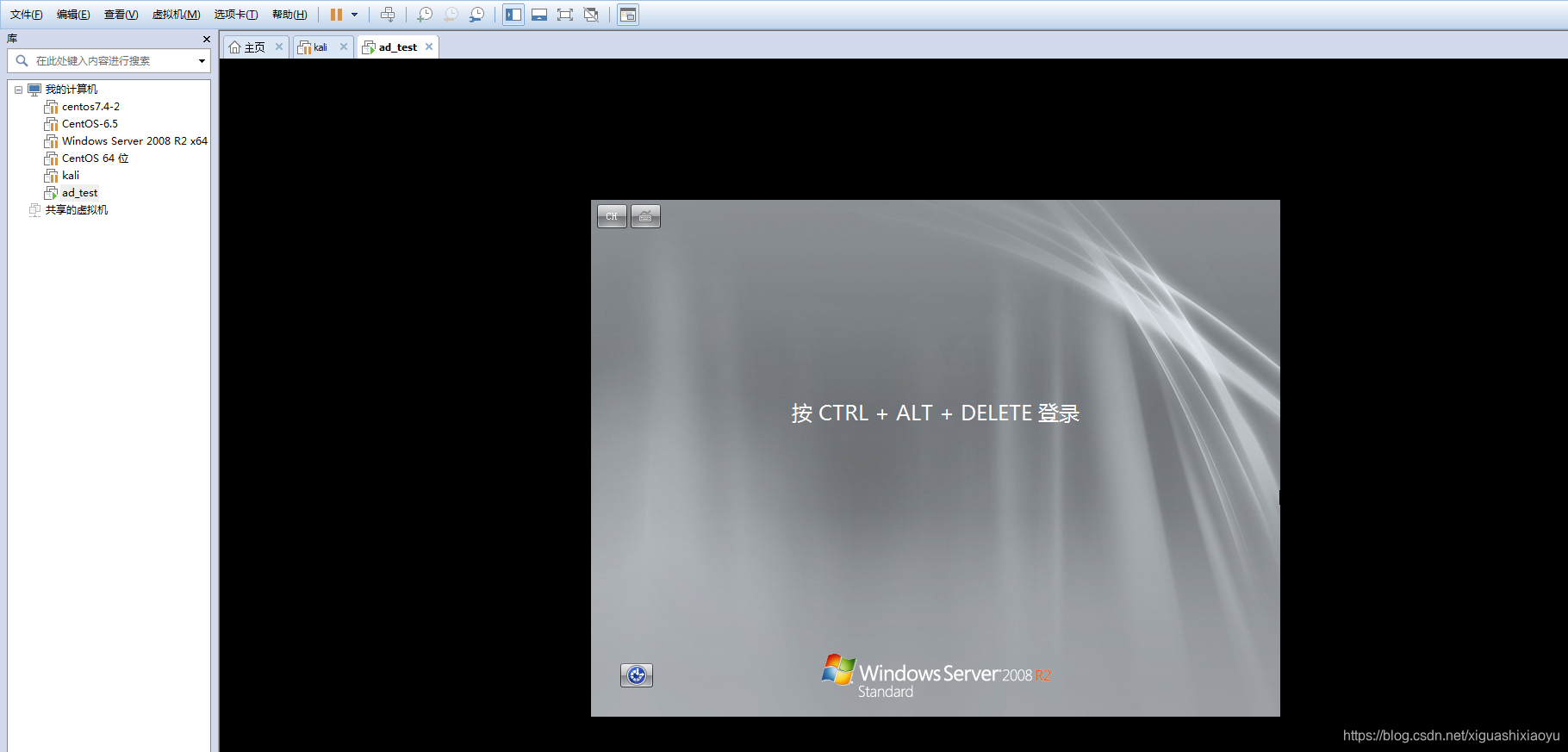
Task: Enter full screen mode
Action: (x=565, y=15)
